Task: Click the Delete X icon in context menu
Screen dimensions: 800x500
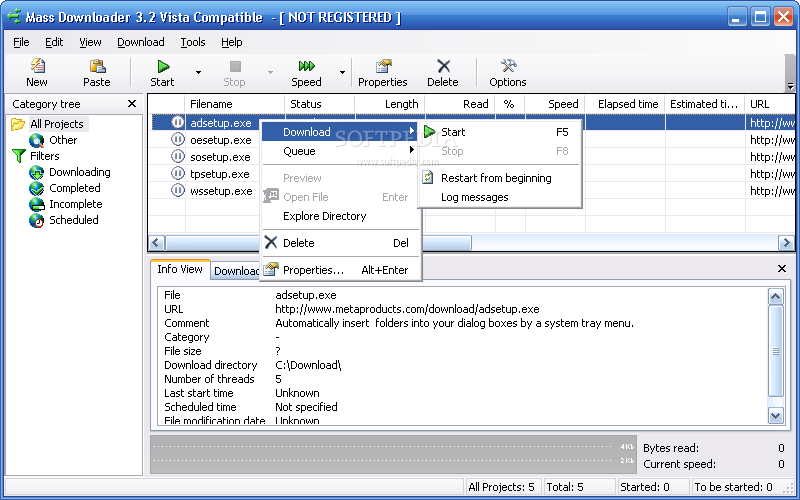Action: coord(271,242)
